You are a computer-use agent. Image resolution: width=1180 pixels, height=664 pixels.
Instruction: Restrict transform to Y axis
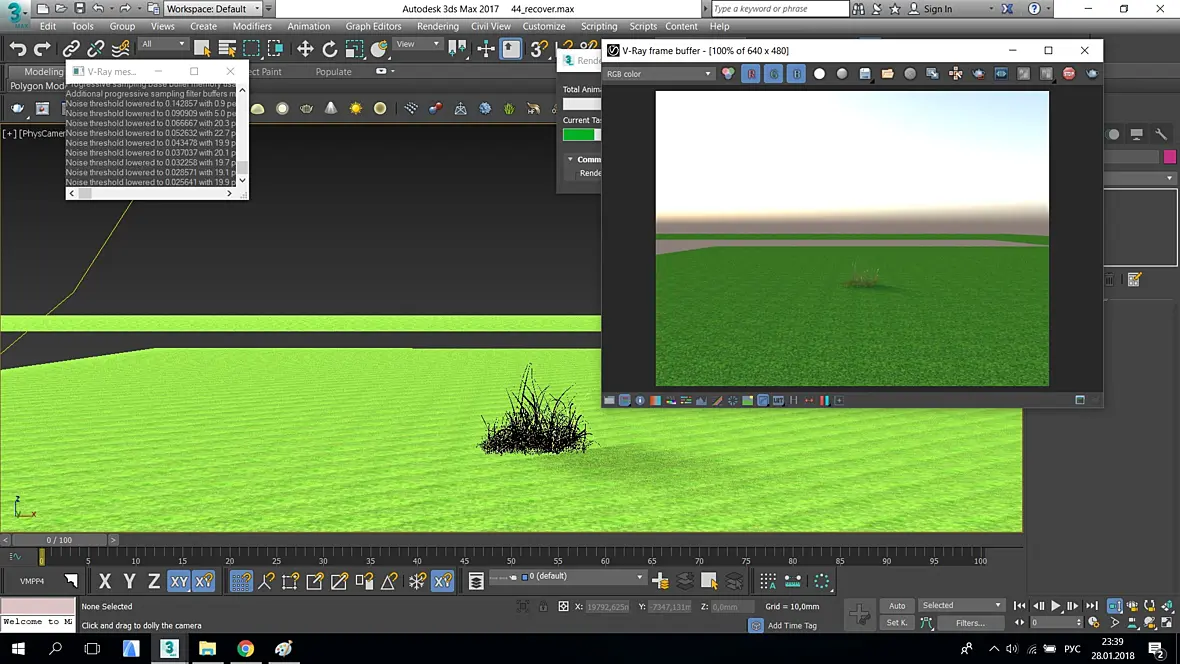[129, 581]
